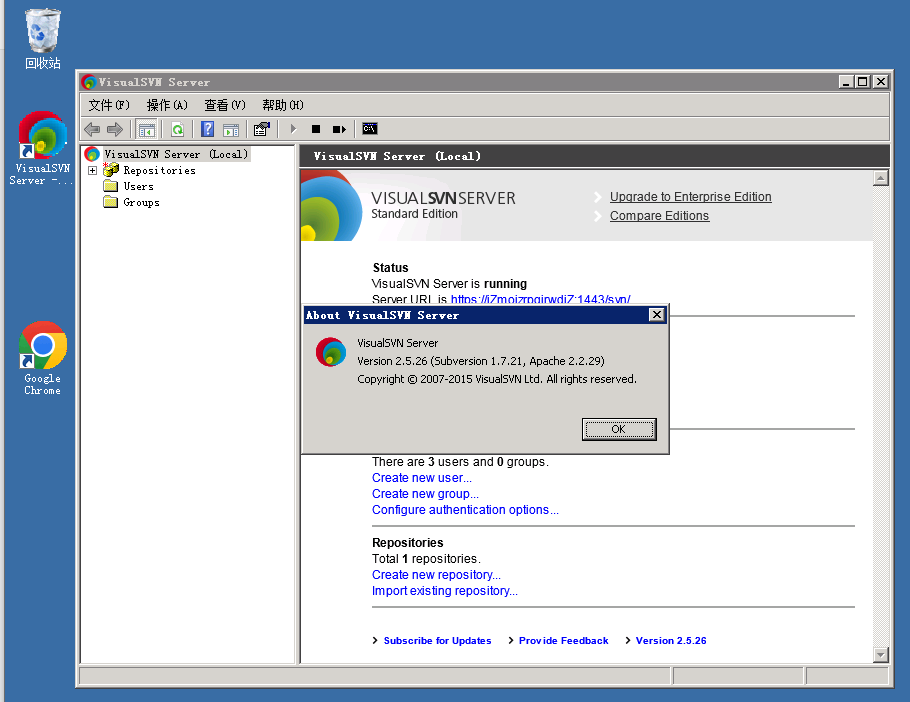
Task: Open the 帮助(H) menu
Action: pyautogui.click(x=283, y=105)
